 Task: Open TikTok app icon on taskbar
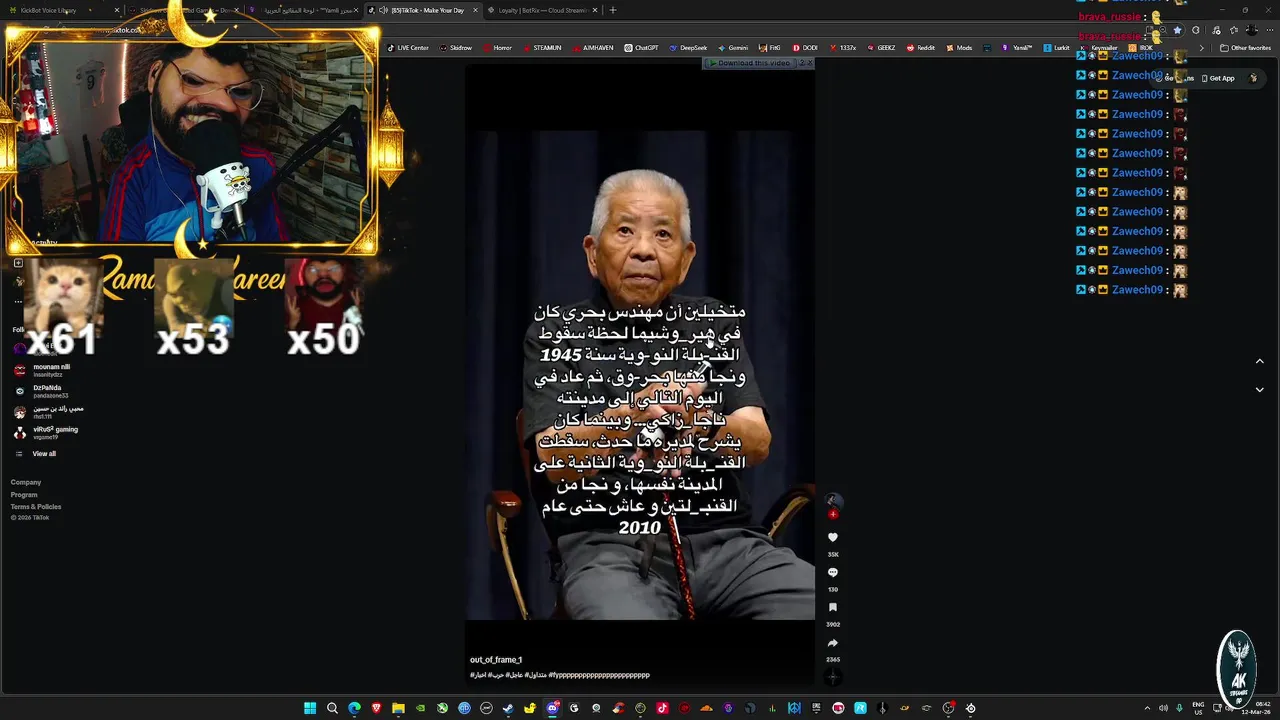pos(662,708)
